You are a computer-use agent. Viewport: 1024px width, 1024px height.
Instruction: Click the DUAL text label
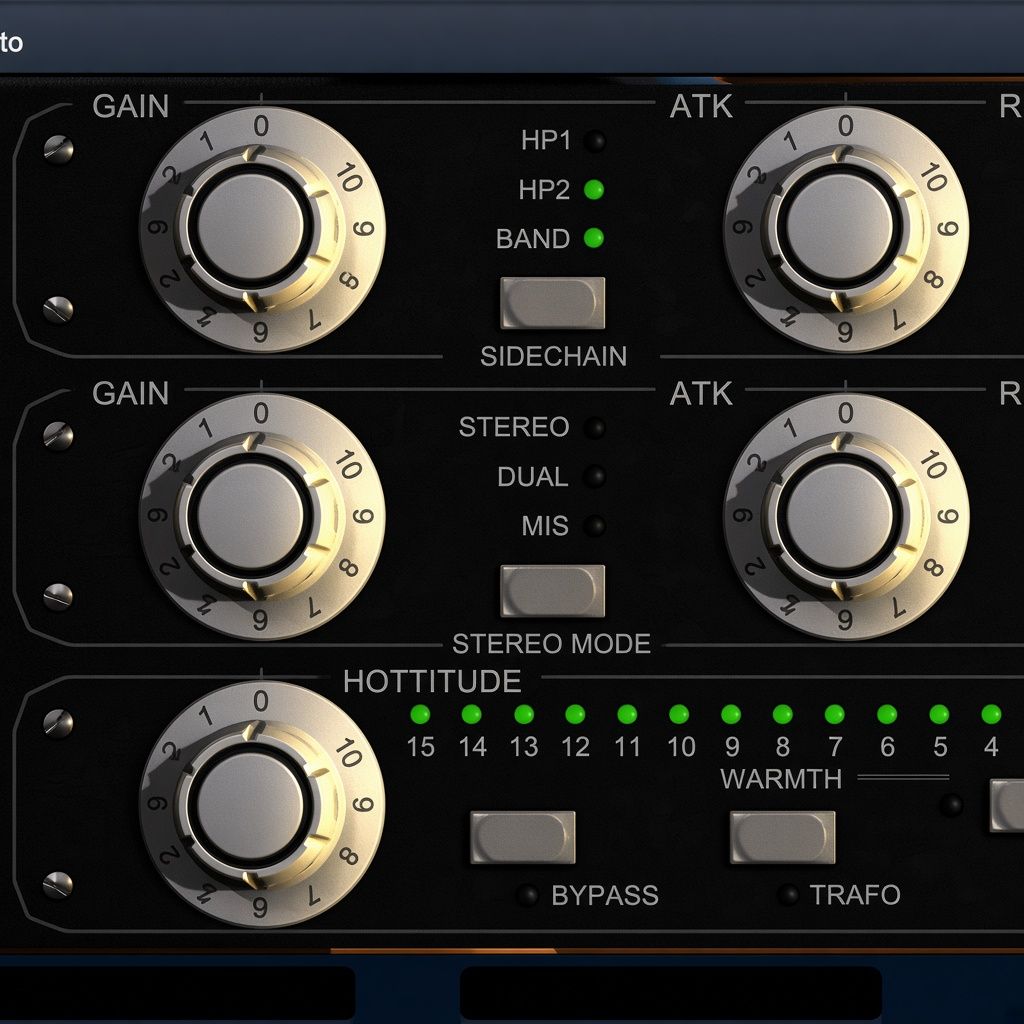coord(533,477)
